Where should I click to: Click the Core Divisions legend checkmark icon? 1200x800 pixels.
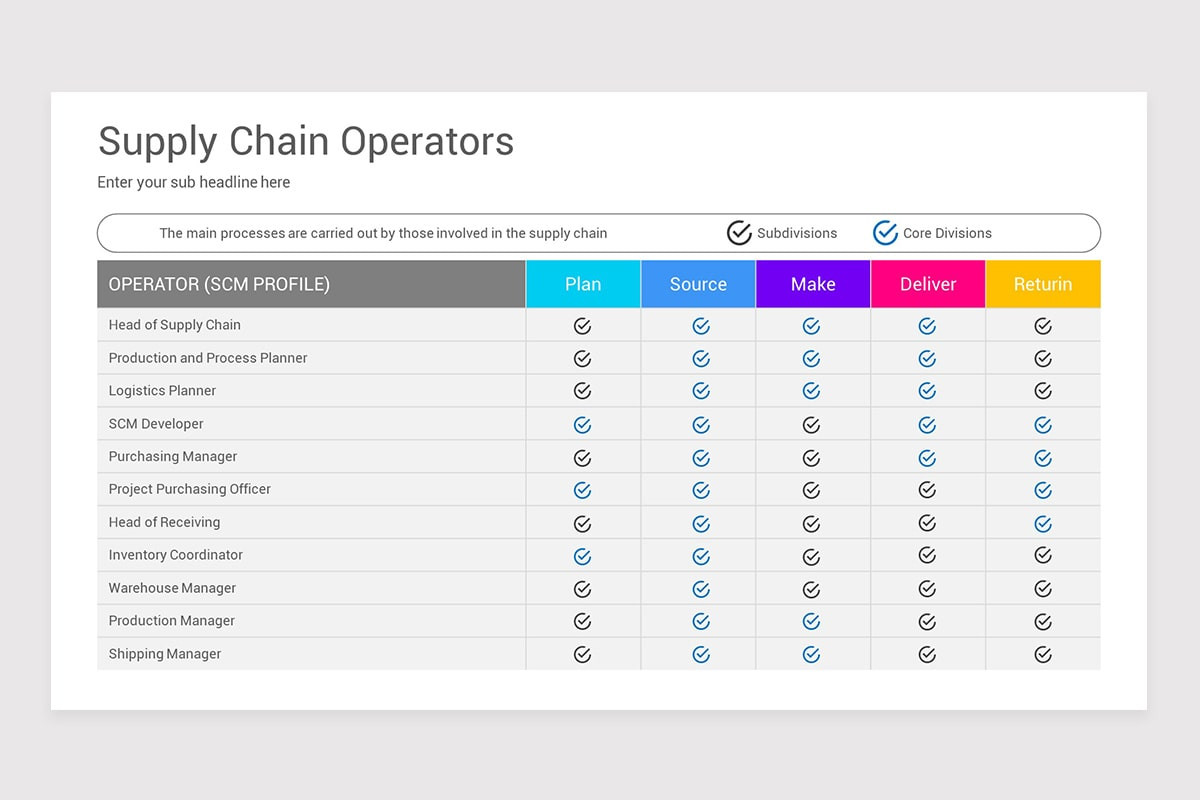885,233
